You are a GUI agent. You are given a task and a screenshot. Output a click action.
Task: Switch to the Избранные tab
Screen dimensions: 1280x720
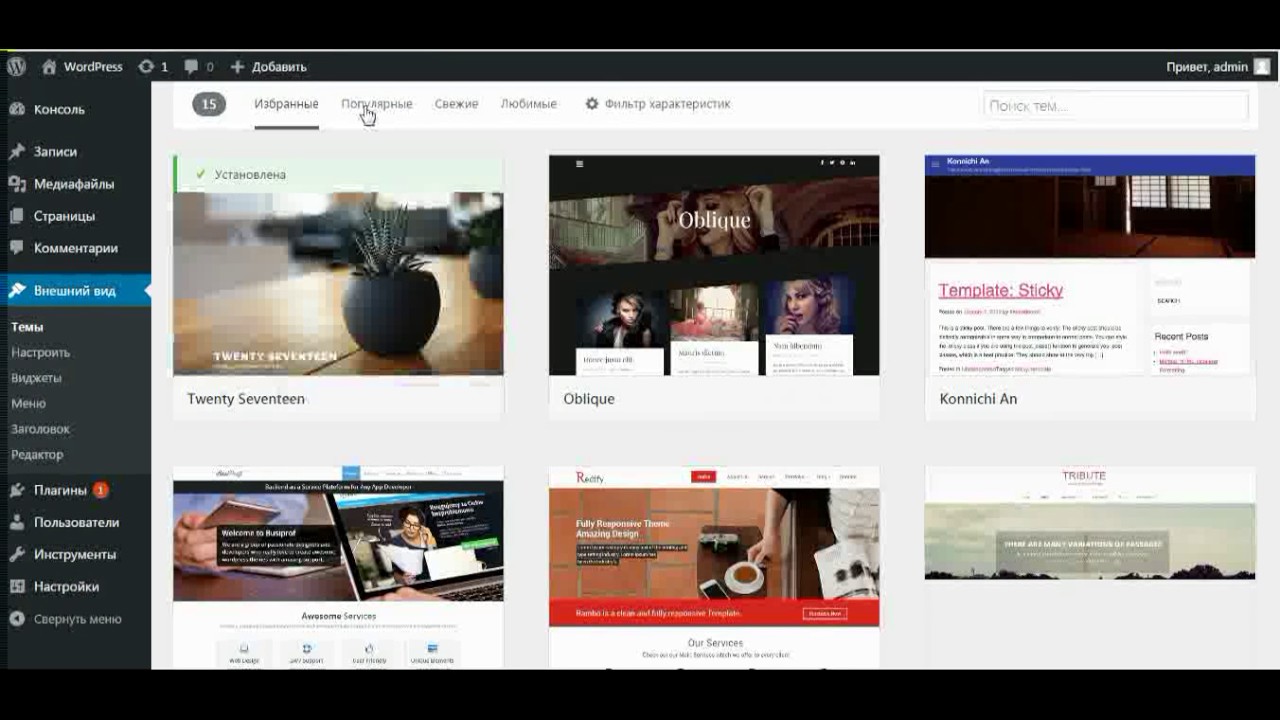[x=286, y=104]
